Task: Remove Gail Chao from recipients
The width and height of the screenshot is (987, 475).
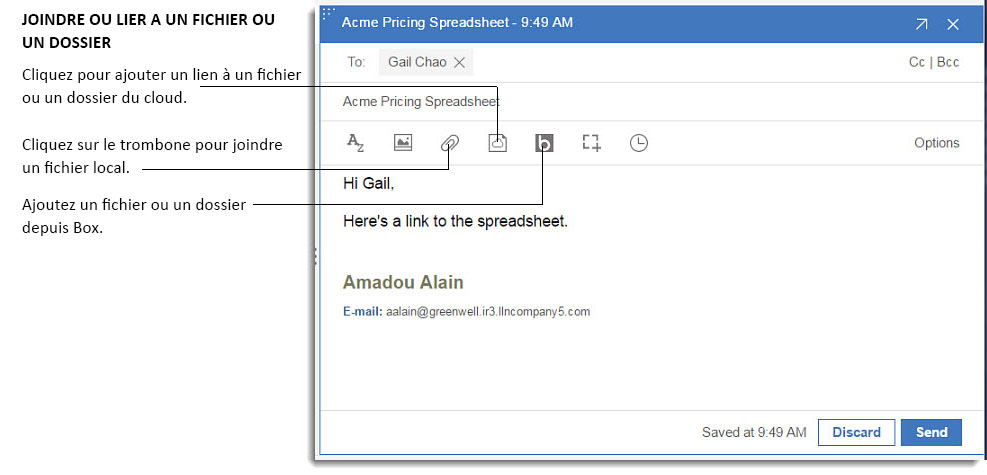Action: 459,62
